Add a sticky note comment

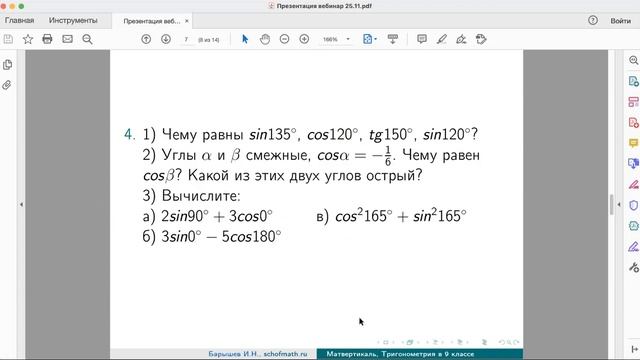click(422, 39)
